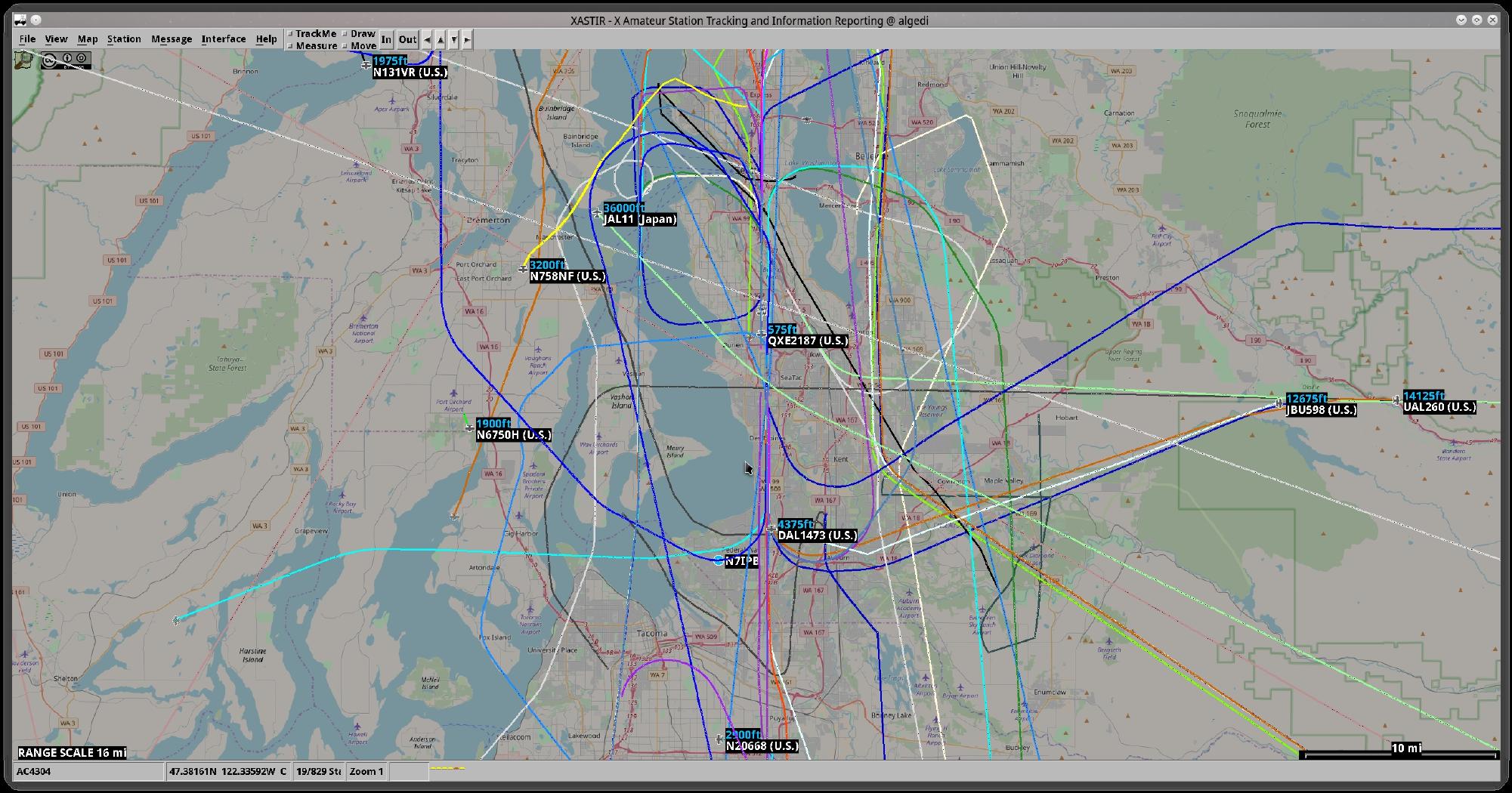This screenshot has width=1512, height=793.
Task: Open the File menu
Action: tap(27, 39)
